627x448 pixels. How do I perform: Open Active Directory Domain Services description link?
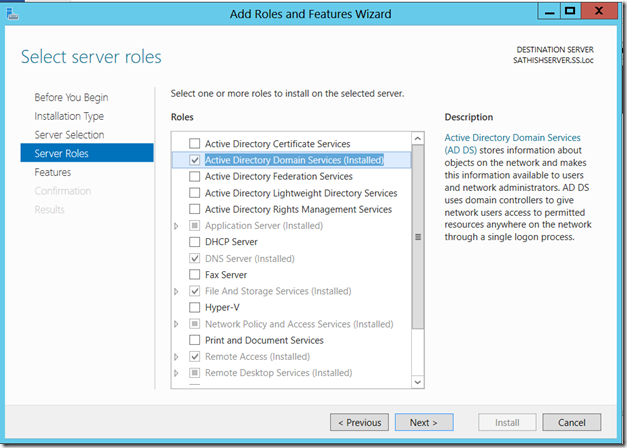[x=512, y=144]
